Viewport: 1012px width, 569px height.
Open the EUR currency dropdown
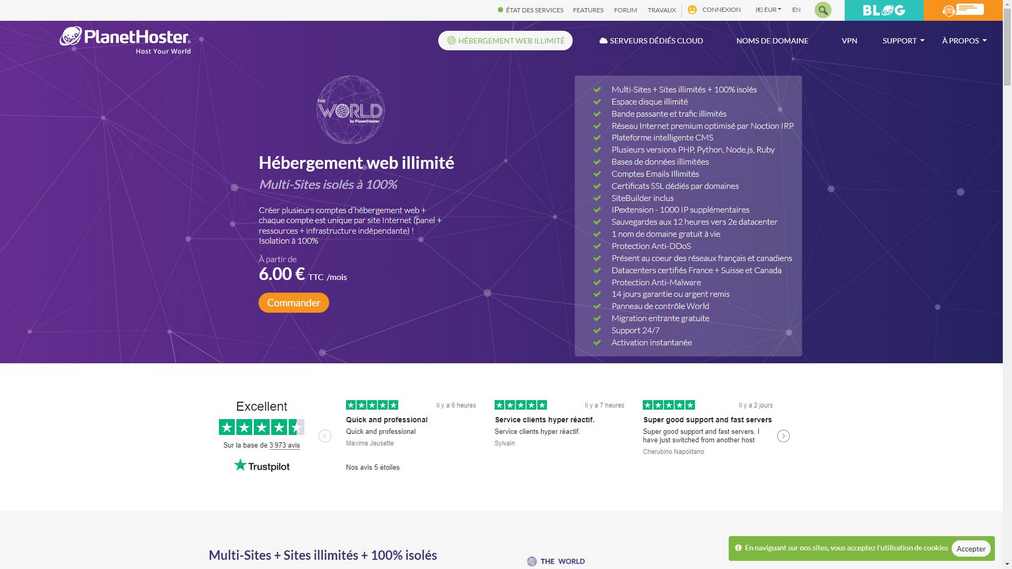[768, 10]
